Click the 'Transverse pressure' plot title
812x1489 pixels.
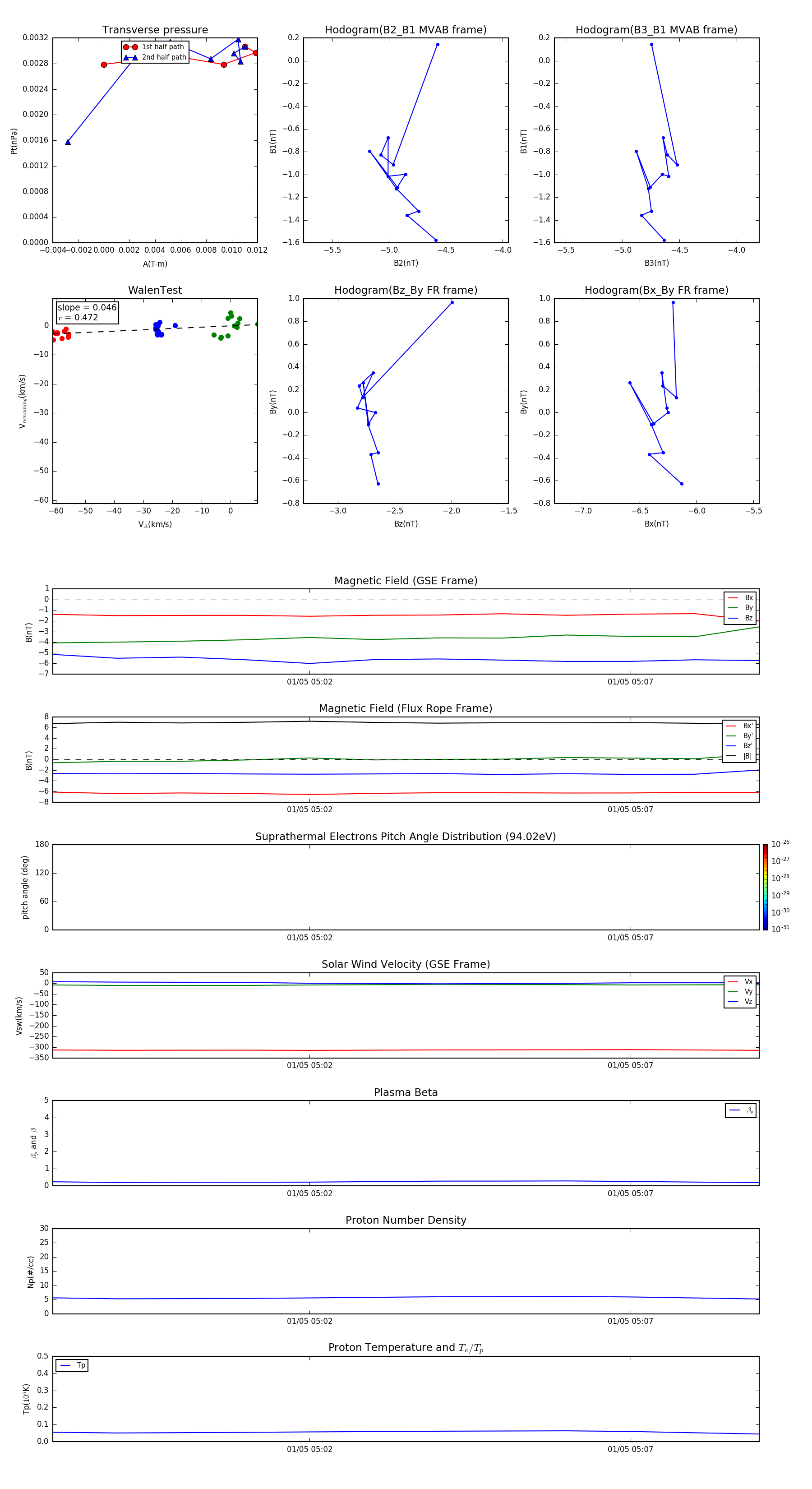pyautogui.click(x=155, y=29)
